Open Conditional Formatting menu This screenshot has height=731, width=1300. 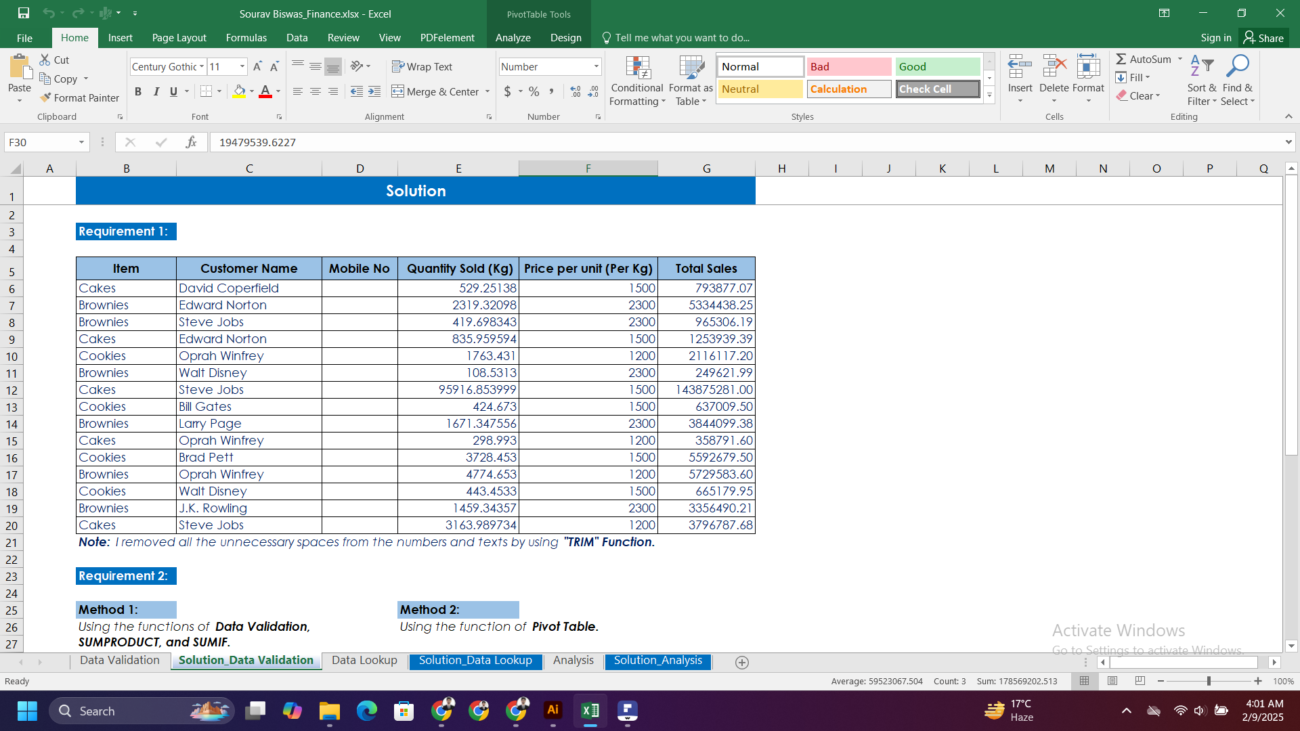(637, 81)
